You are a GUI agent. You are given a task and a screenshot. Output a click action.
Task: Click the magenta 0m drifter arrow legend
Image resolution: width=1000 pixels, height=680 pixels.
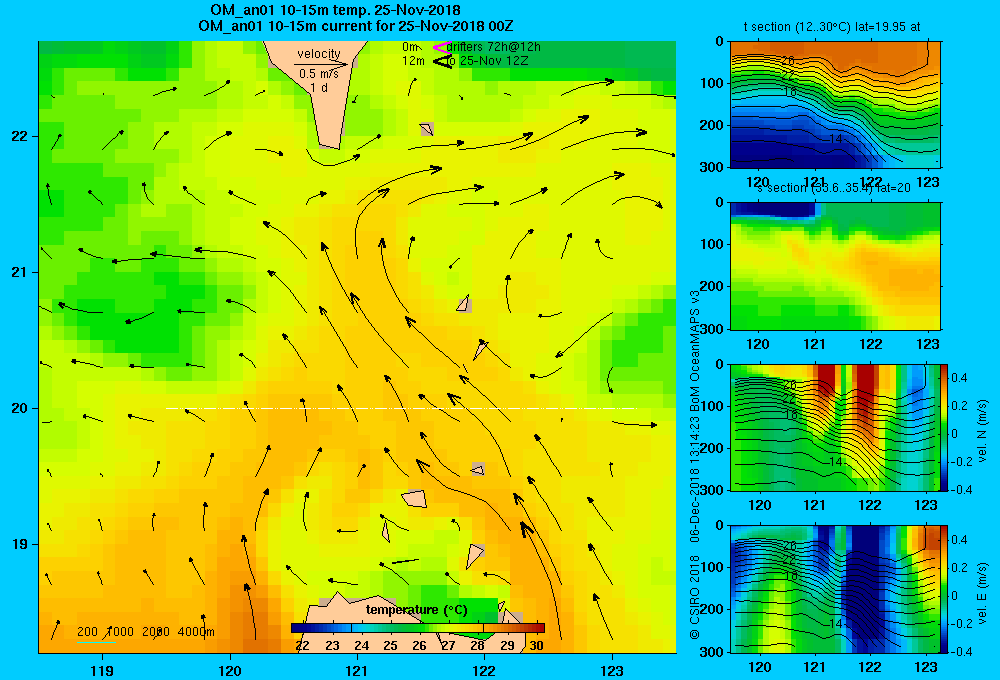point(441,47)
